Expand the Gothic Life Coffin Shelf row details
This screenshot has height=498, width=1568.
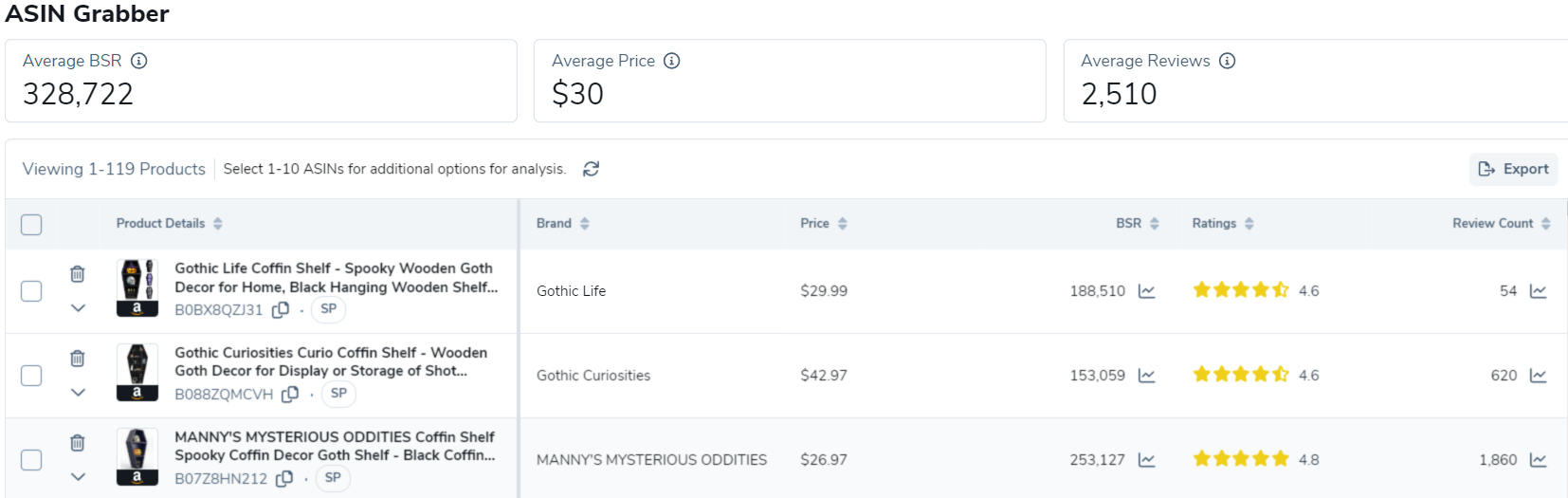pos(78,308)
